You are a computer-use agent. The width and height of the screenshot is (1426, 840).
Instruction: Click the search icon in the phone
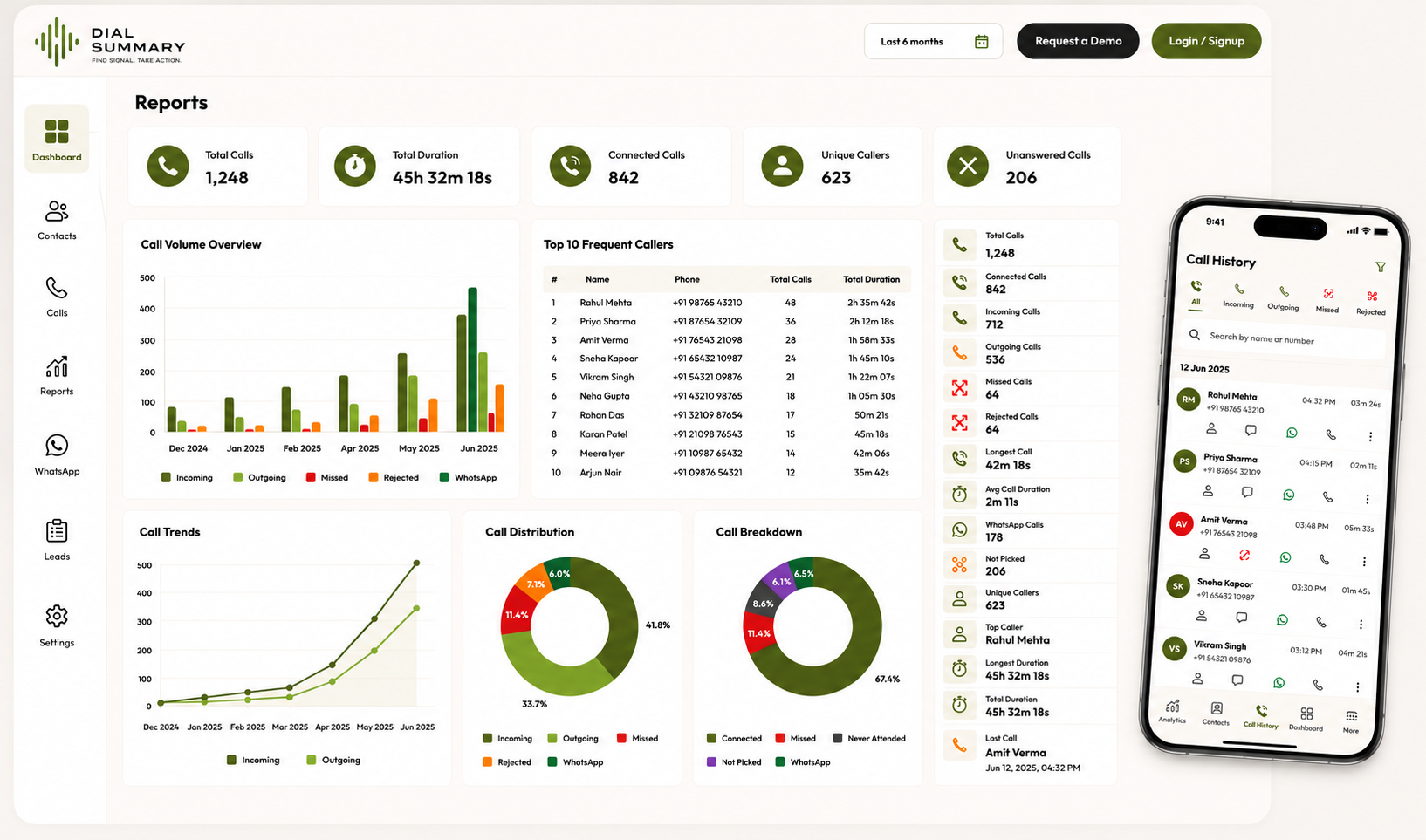click(x=1195, y=335)
